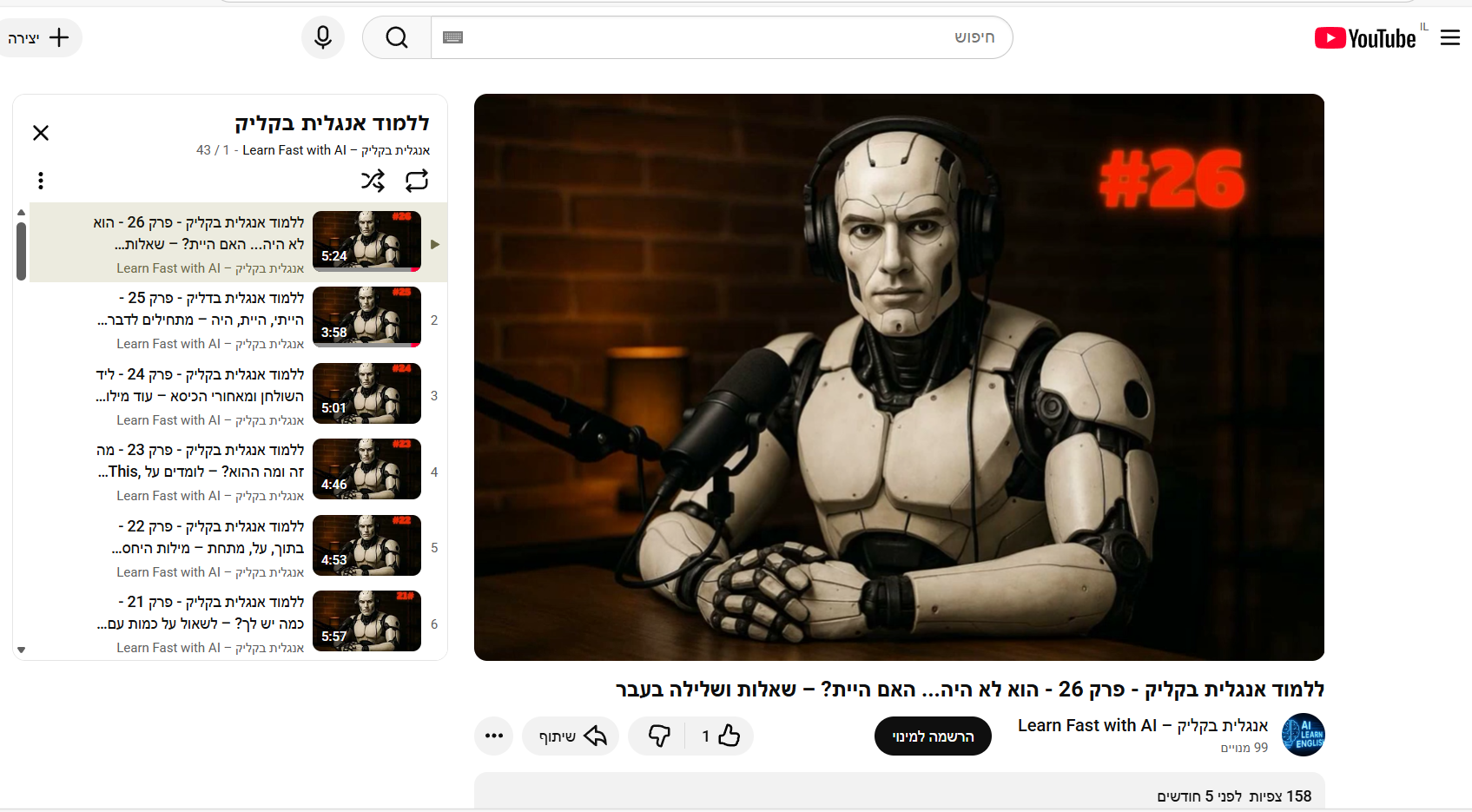Image resolution: width=1472 pixels, height=812 pixels.
Task: Open the episode 23 title in the playlist
Action: coord(200,461)
